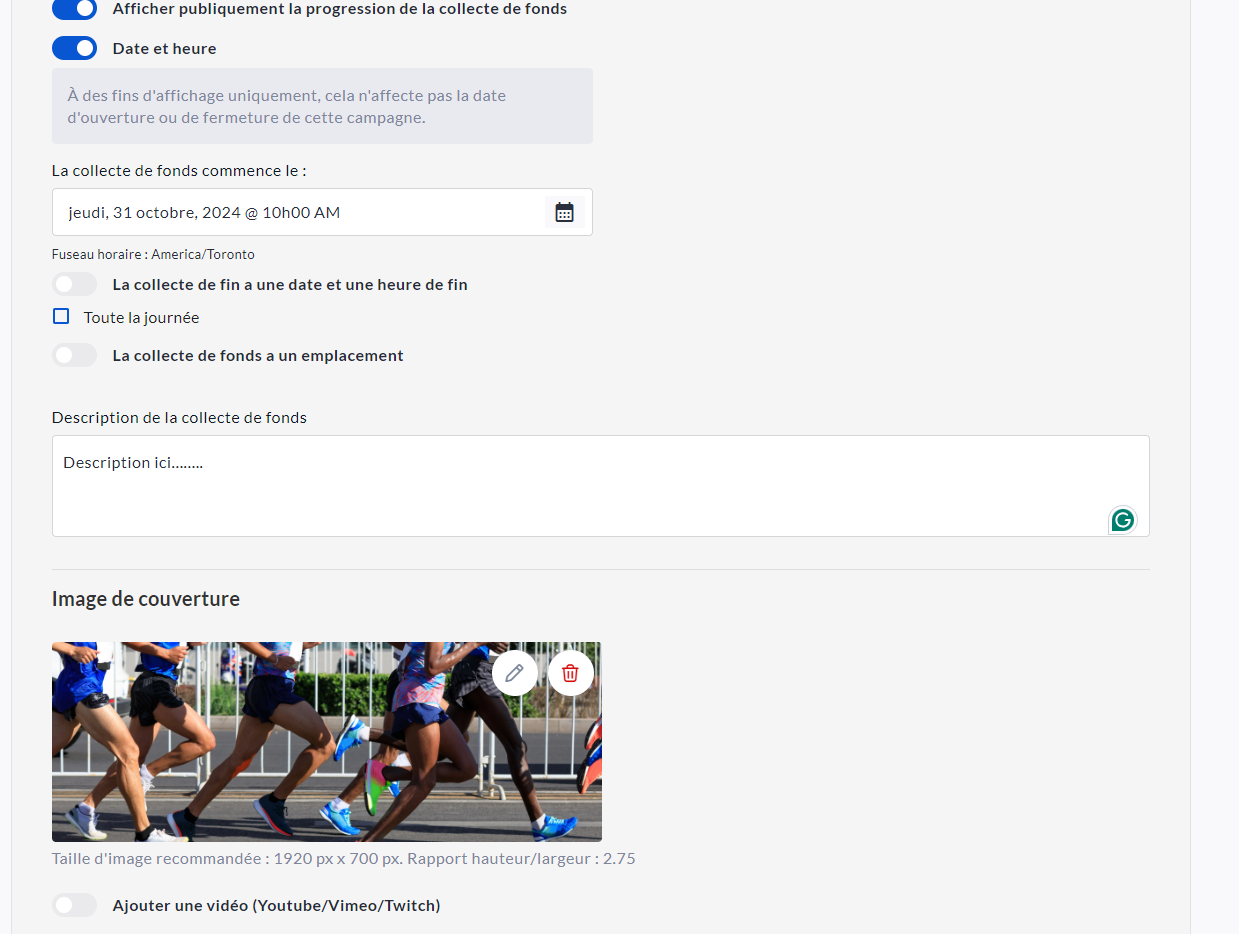The height and width of the screenshot is (934, 1239).
Task: Click the end date and time label text
Action: point(290,284)
